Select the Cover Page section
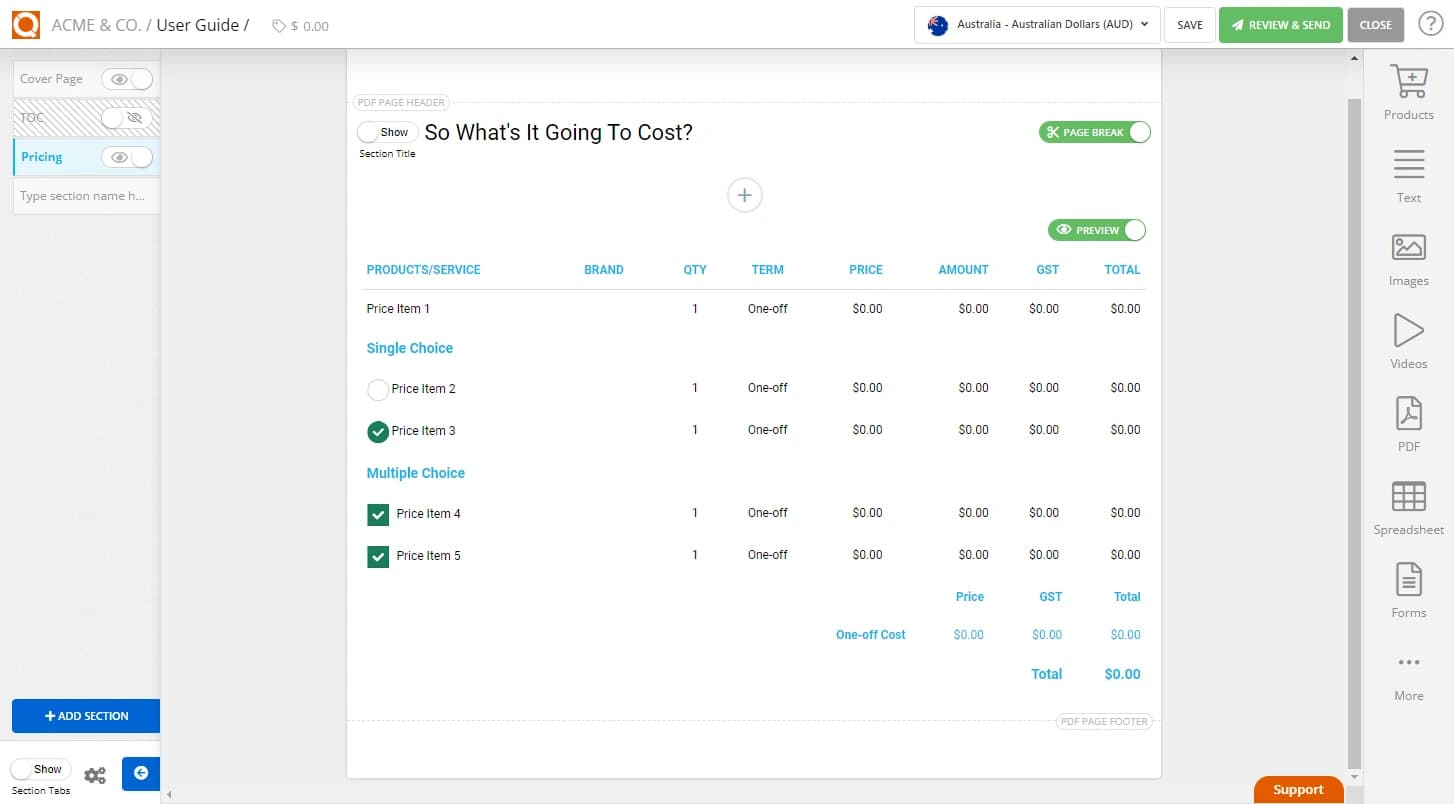1454x804 pixels. (x=52, y=78)
